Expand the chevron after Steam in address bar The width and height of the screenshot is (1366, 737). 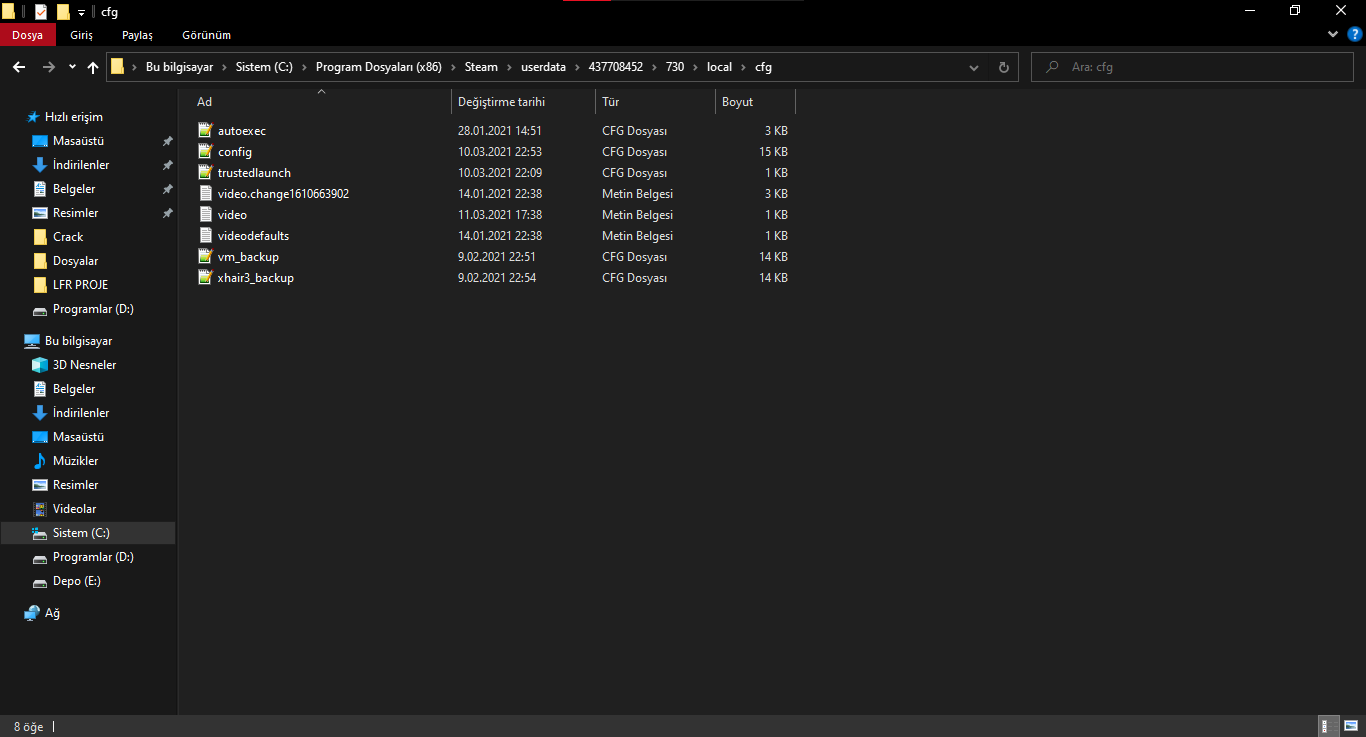click(509, 67)
